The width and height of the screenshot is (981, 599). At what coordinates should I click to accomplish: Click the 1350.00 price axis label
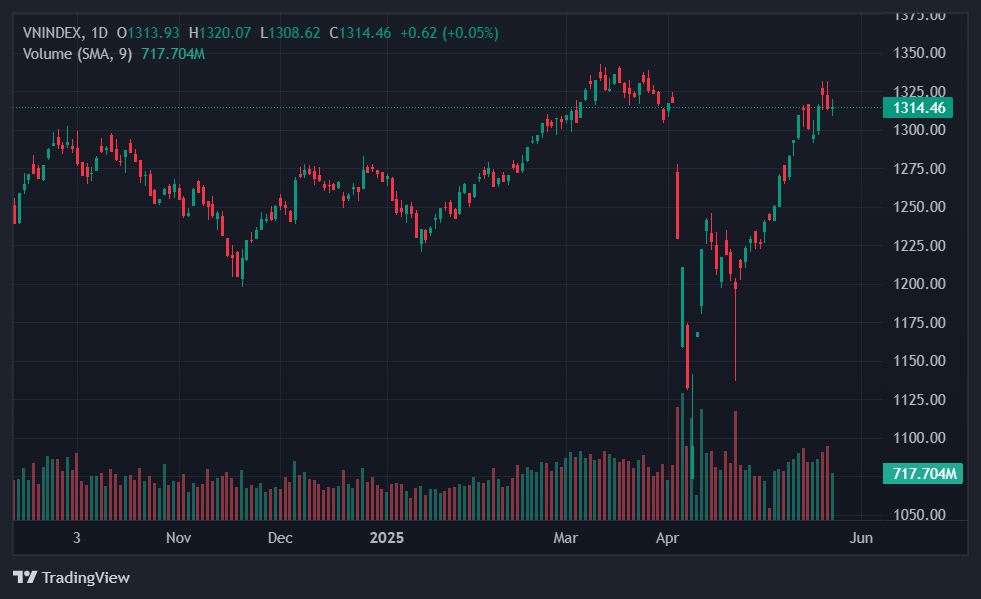[x=919, y=53]
